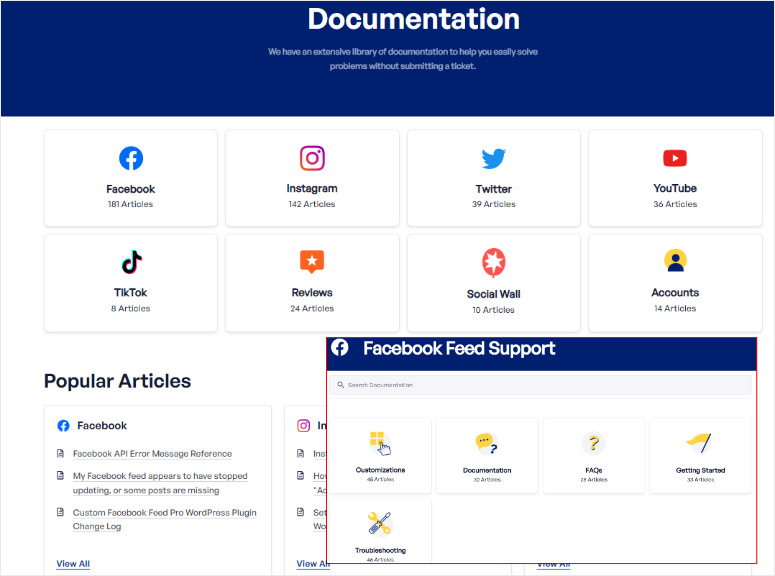
Task: Open the Getting Started flag icon
Action: pyautogui.click(x=699, y=443)
